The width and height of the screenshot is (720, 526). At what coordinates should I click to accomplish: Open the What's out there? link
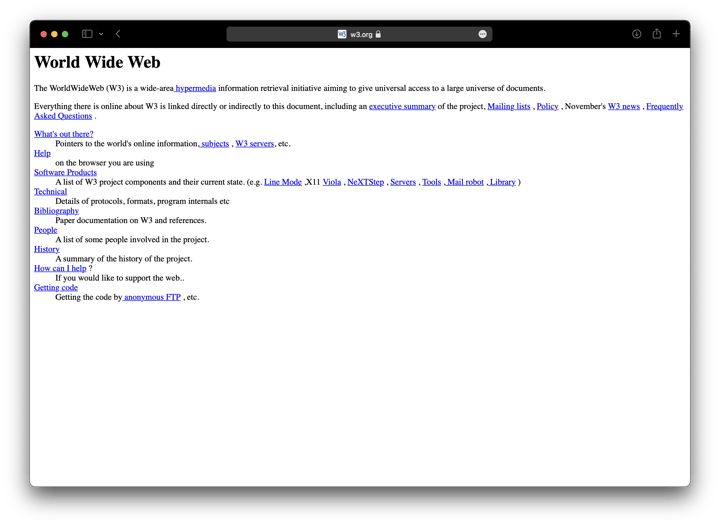(63, 134)
